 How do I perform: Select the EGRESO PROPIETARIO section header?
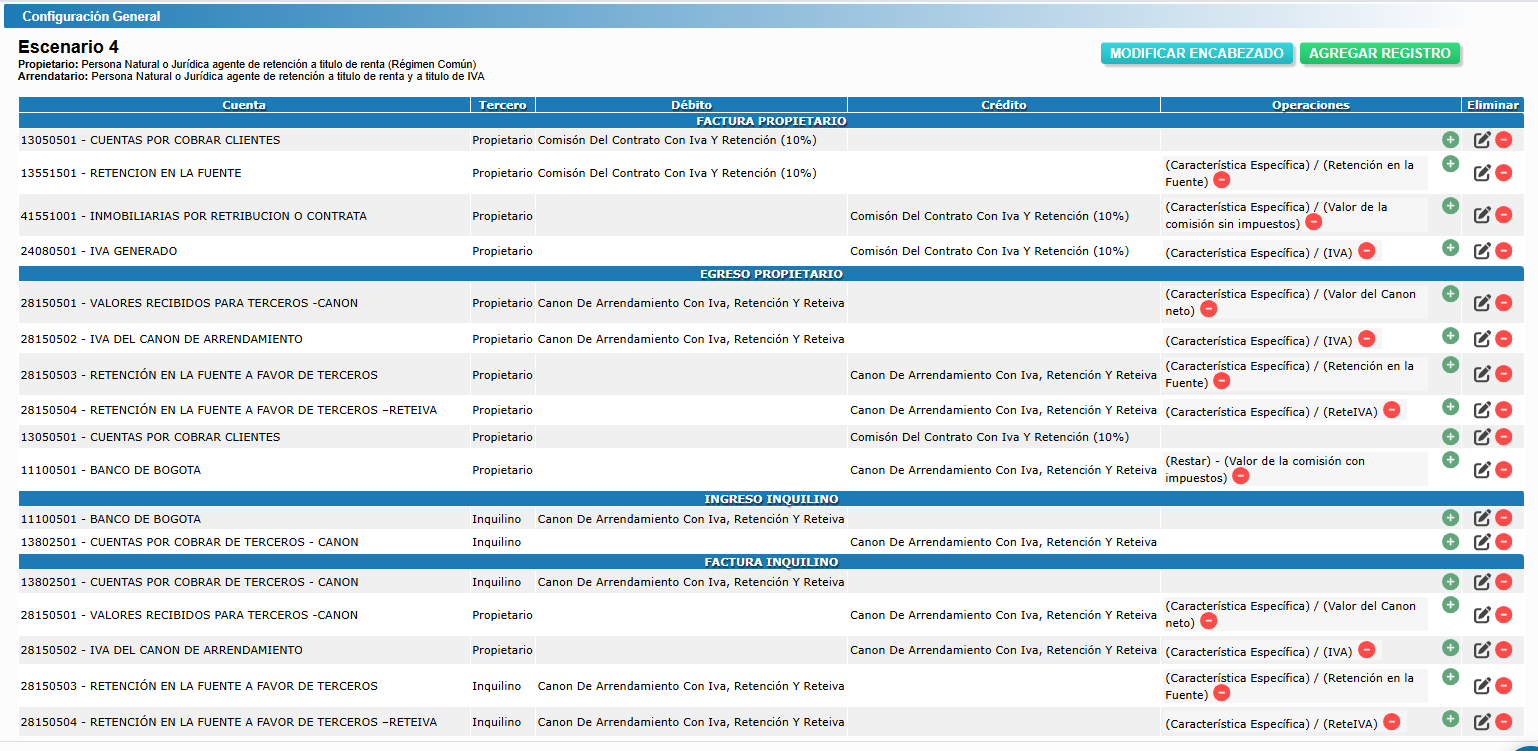[770, 274]
